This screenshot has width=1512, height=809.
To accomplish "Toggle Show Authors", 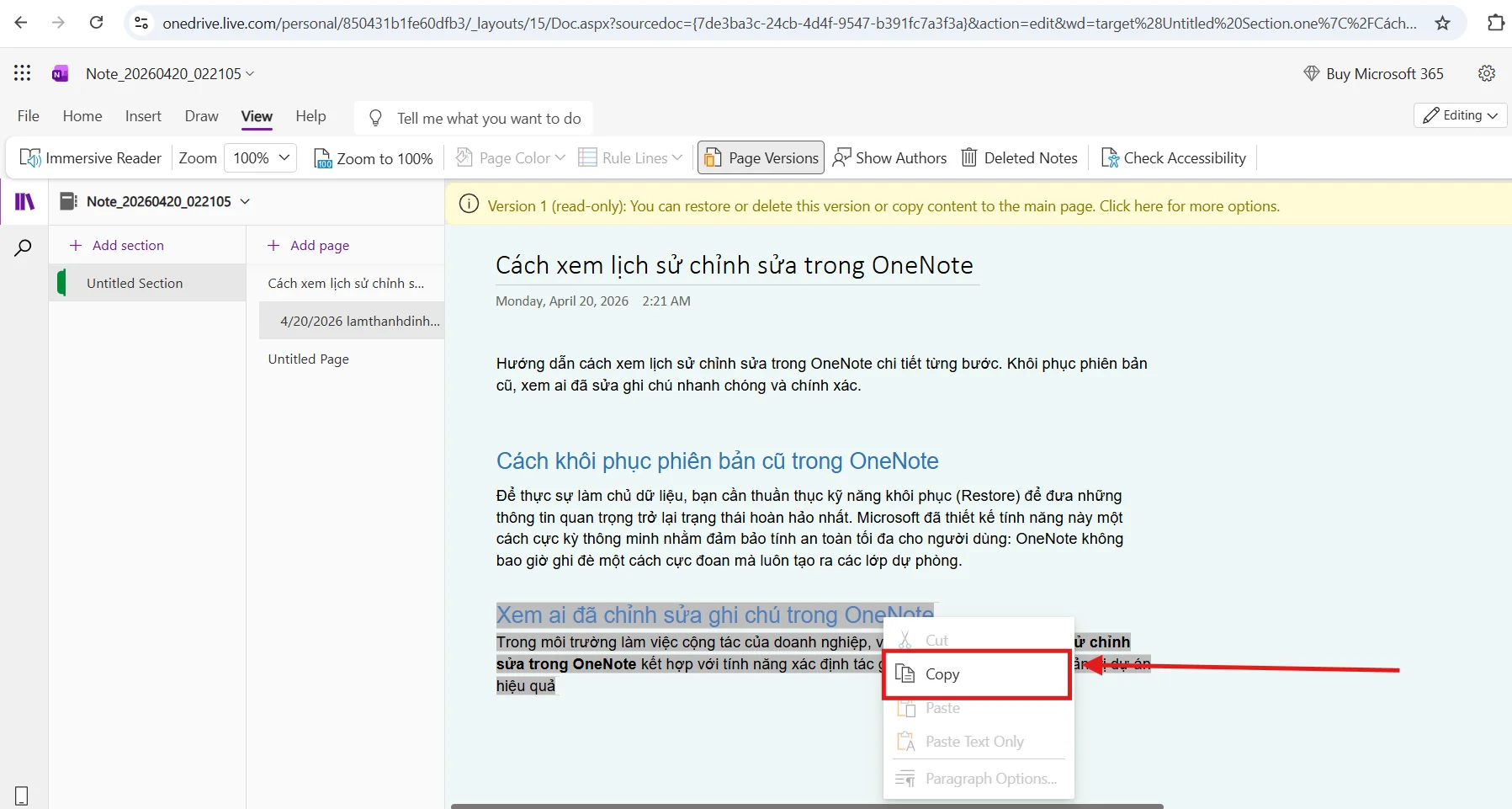I will tap(889, 157).
